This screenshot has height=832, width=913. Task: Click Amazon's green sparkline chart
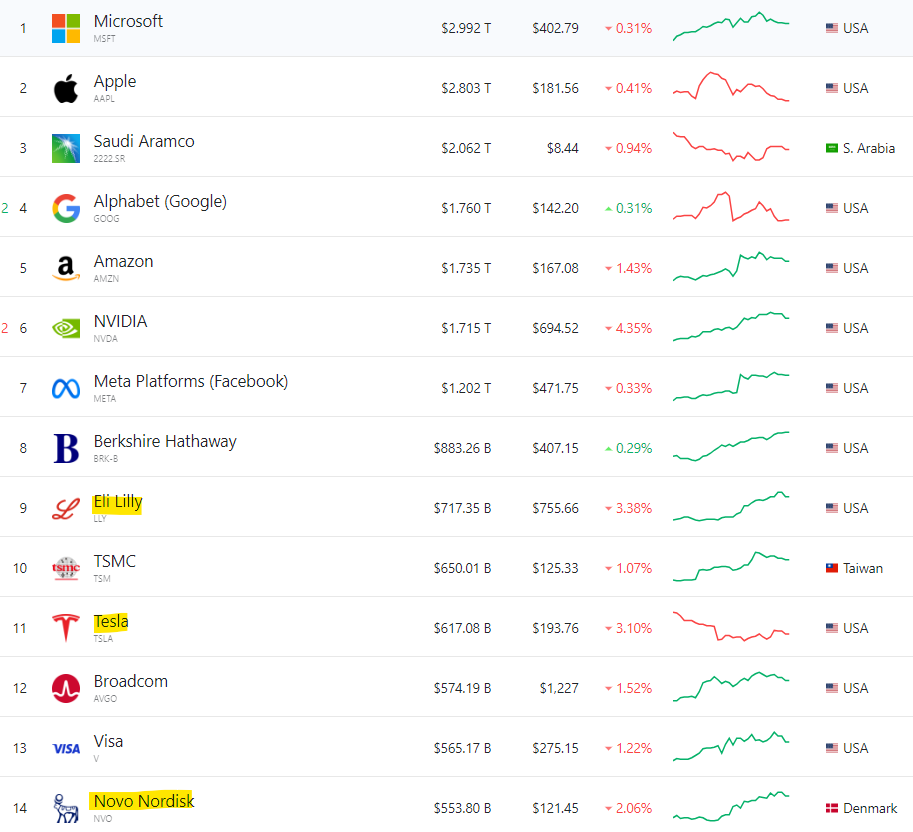tap(731, 267)
